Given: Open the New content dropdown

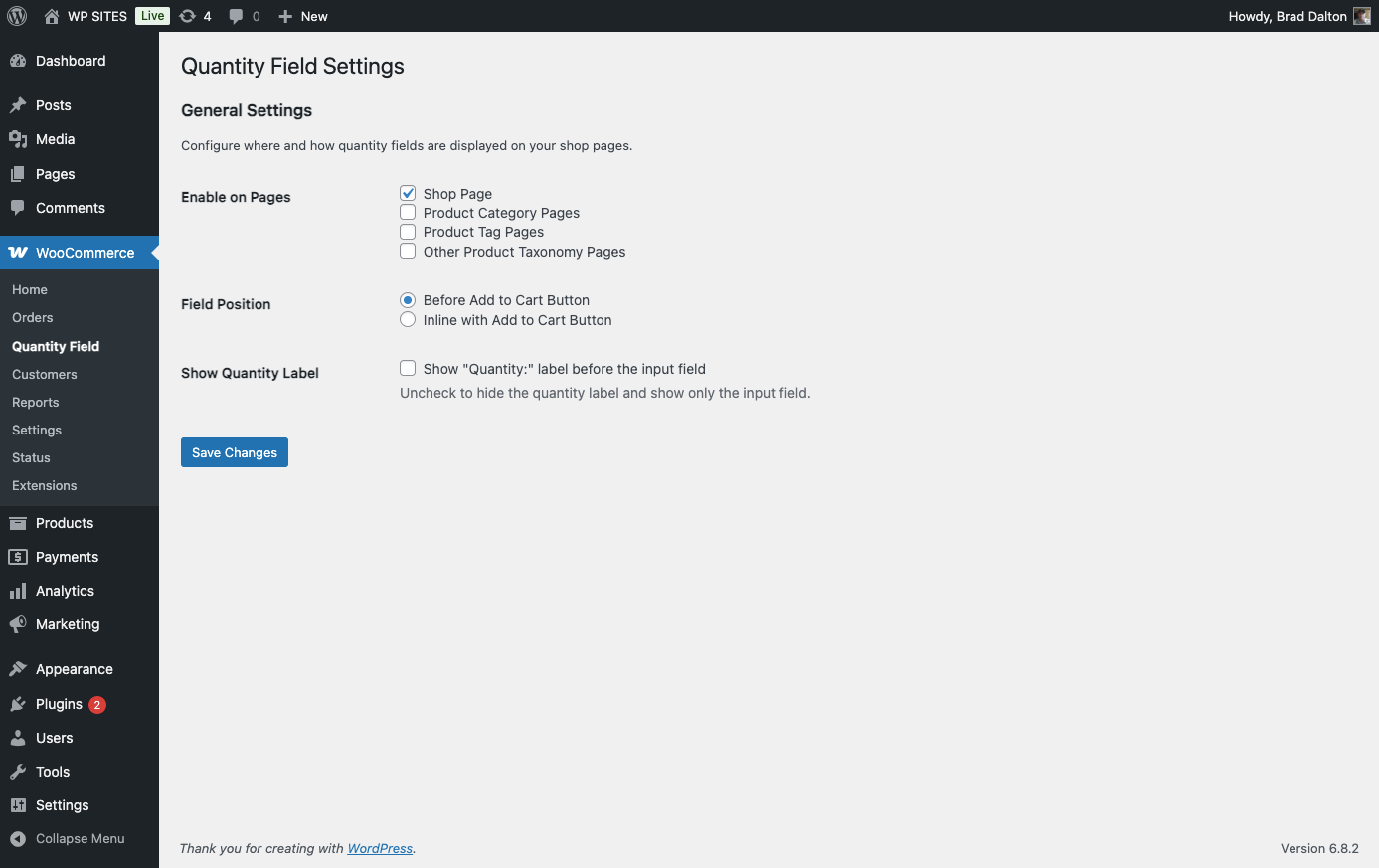Looking at the screenshot, I should (303, 16).
